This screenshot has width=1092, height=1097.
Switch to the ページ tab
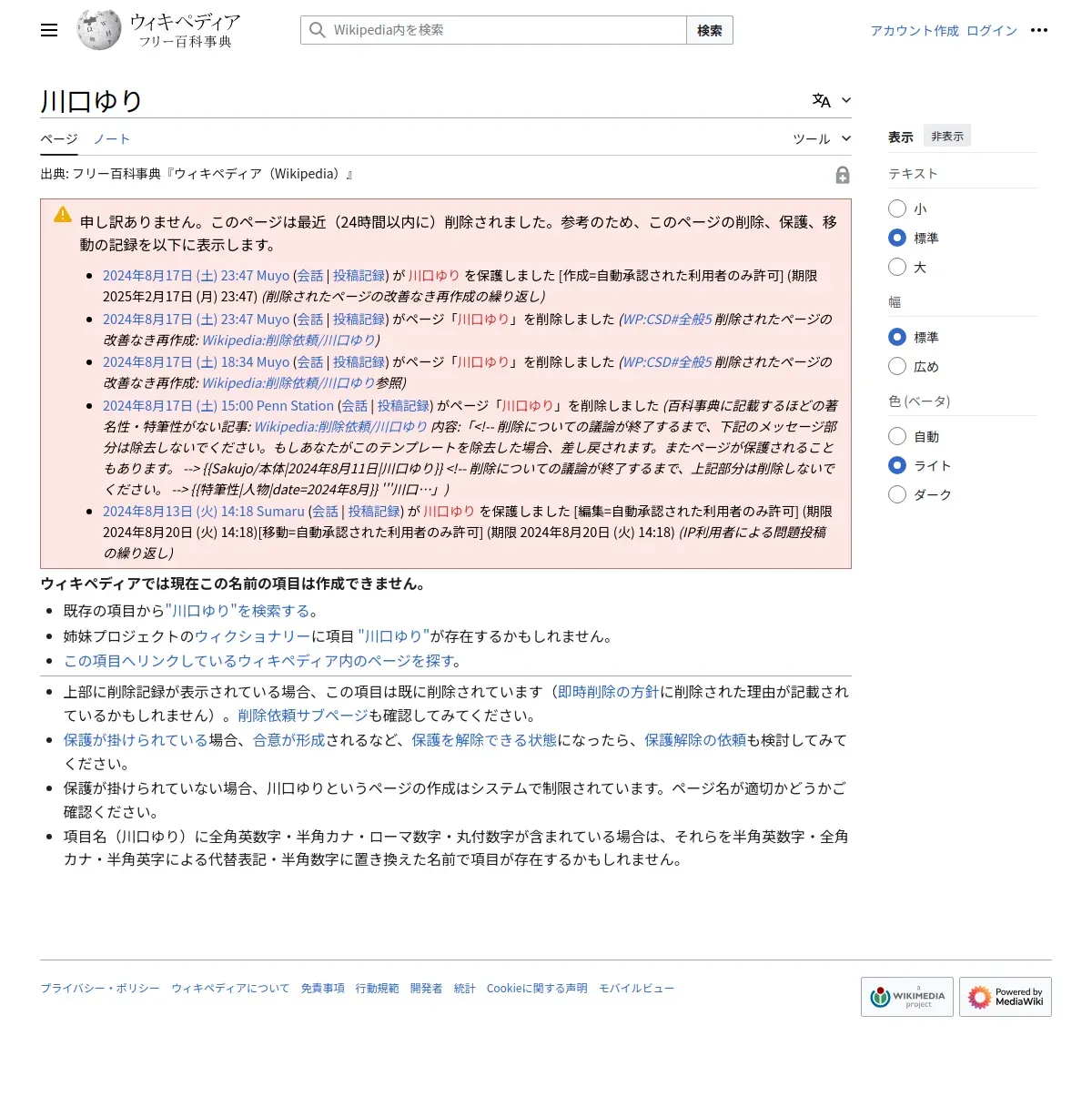tap(59, 138)
